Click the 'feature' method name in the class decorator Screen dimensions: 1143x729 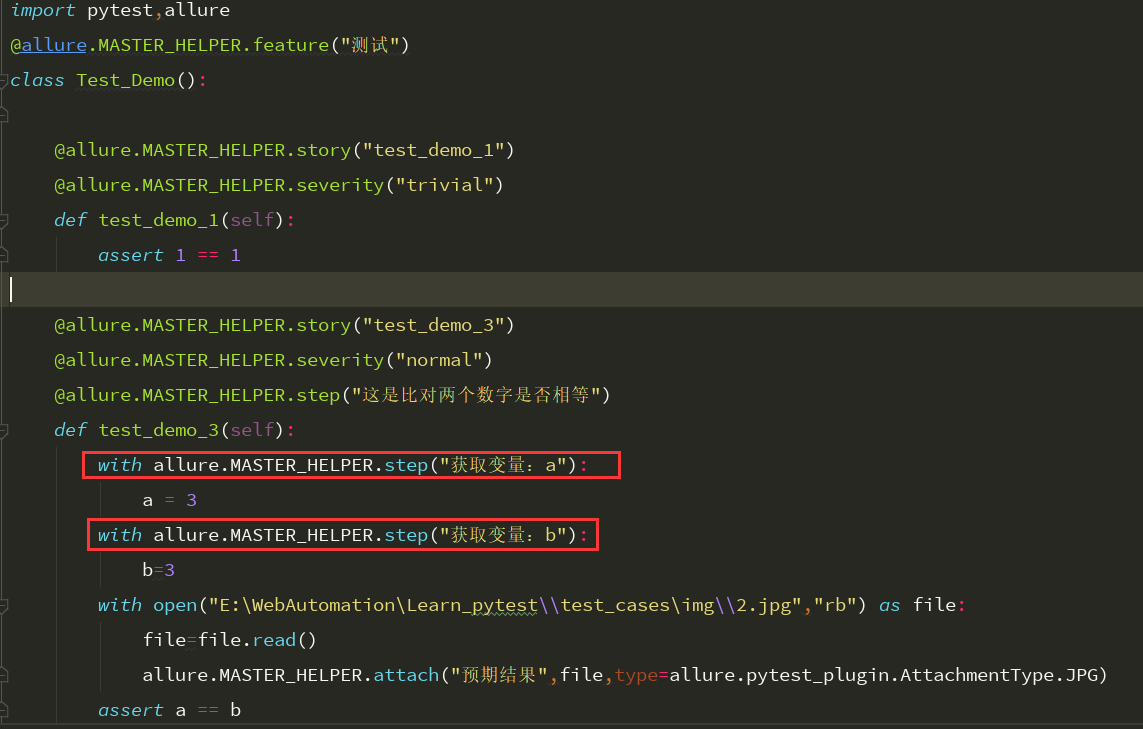(x=291, y=45)
